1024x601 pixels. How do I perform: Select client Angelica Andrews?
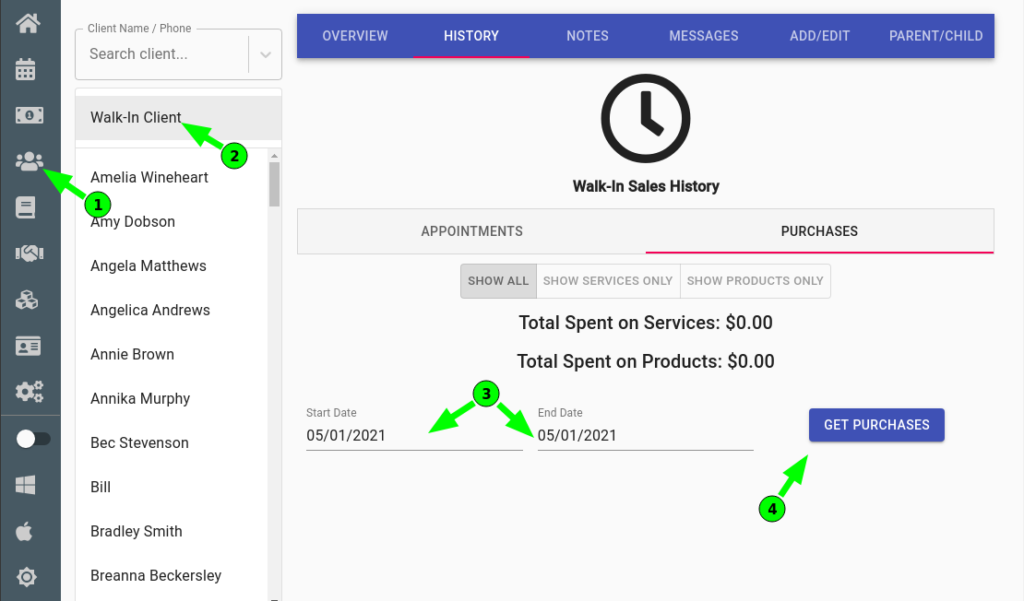point(172,310)
